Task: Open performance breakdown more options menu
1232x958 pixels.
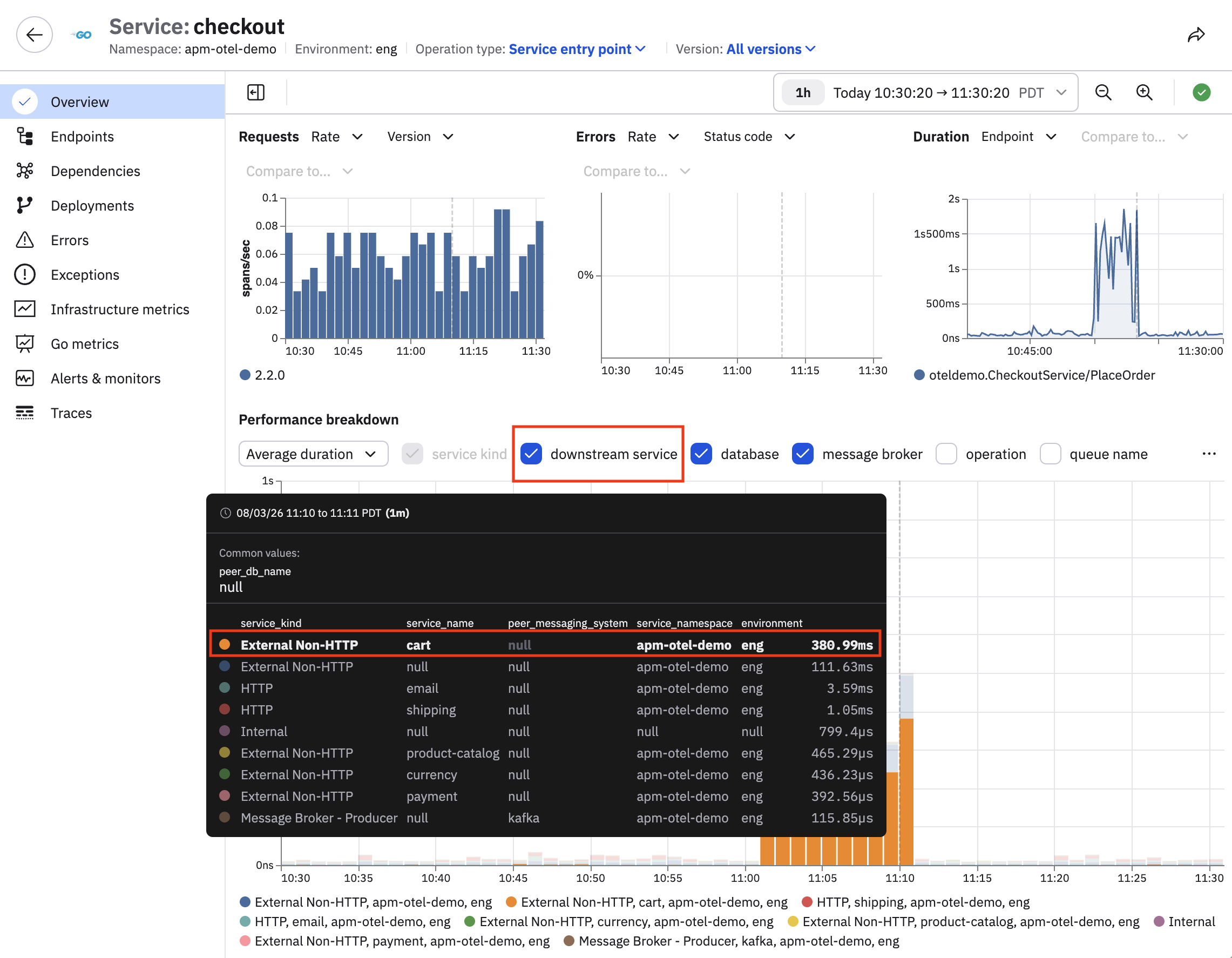Action: click(x=1208, y=454)
